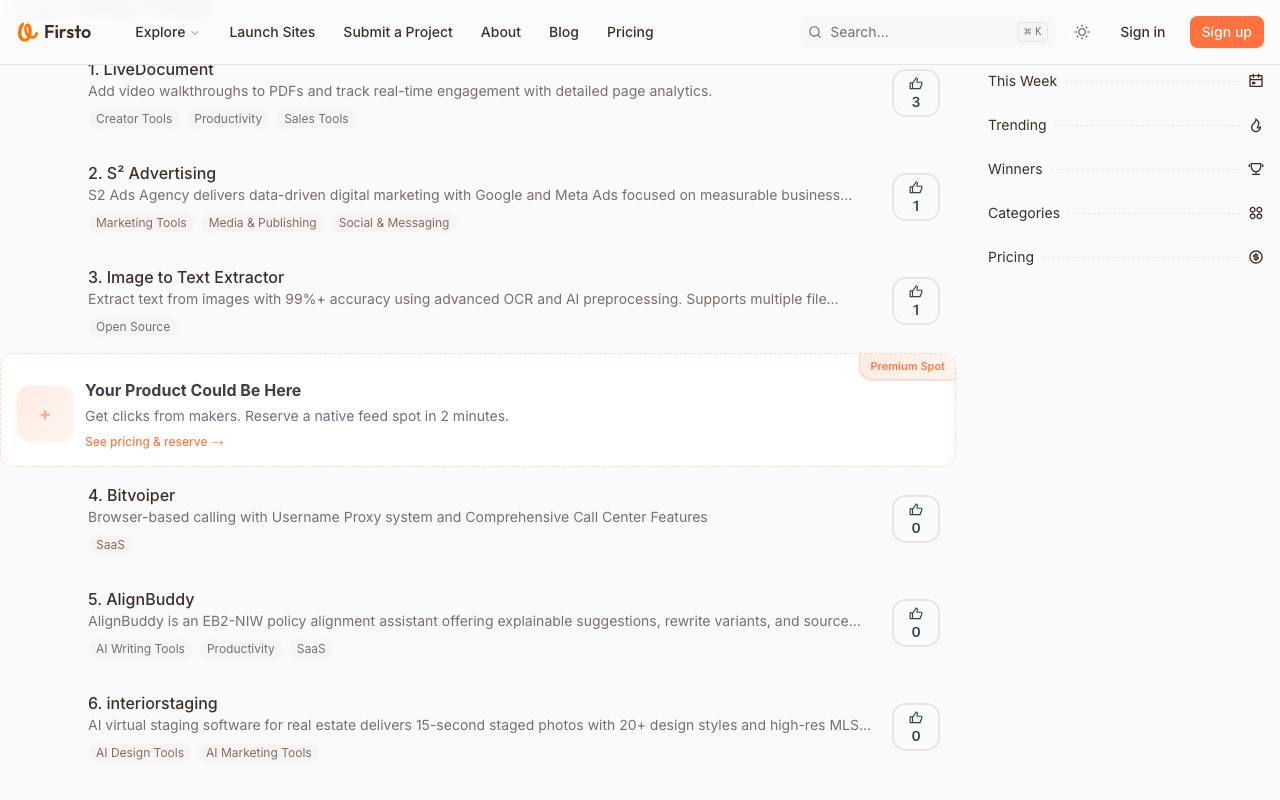Screen dimensions: 1280x800
Task: Click the Firsto flame logo icon
Action: click(27, 32)
